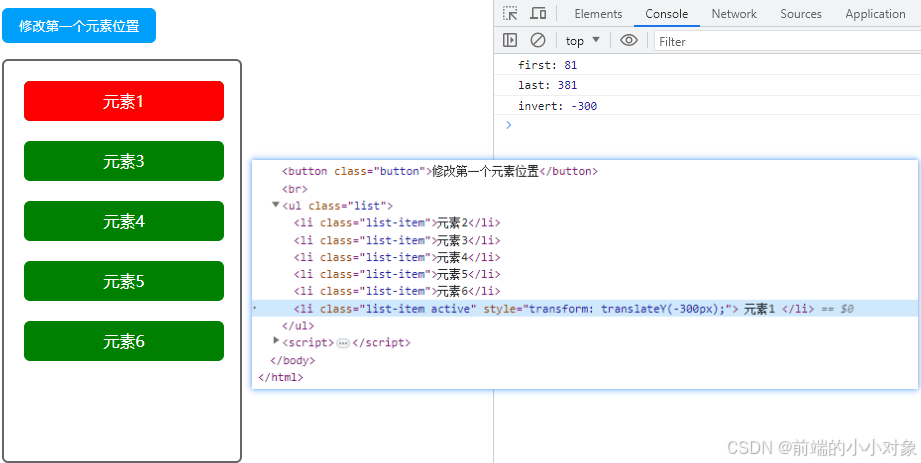
Task: Select the green 元素3 list item
Action: (124, 161)
